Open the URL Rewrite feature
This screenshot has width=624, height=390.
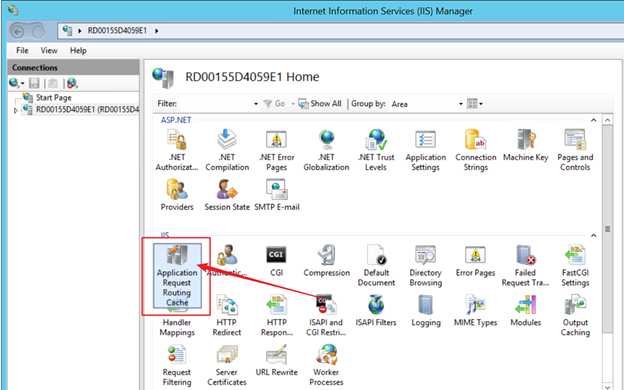277,361
